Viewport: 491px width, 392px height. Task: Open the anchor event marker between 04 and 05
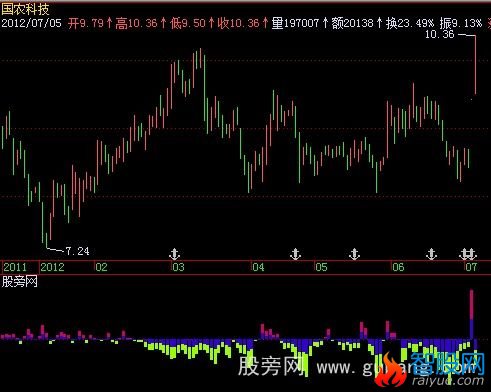pos(295,254)
